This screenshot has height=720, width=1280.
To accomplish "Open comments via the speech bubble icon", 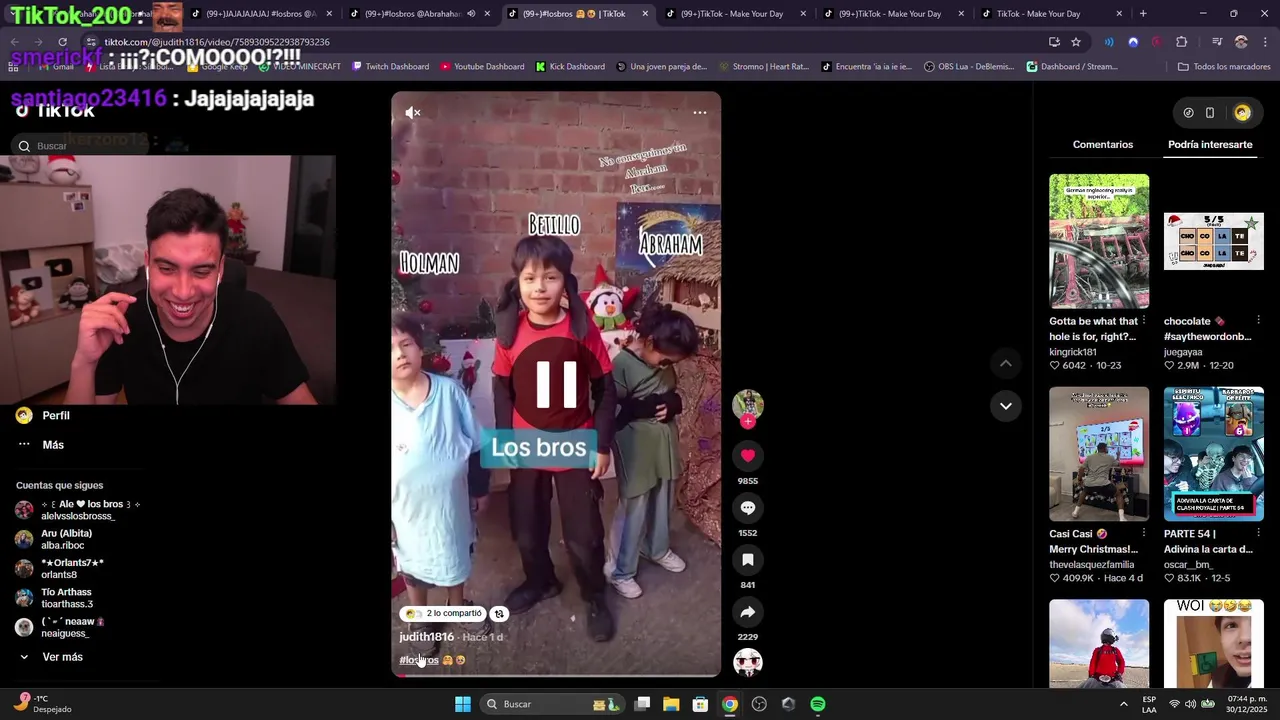I will (x=748, y=508).
